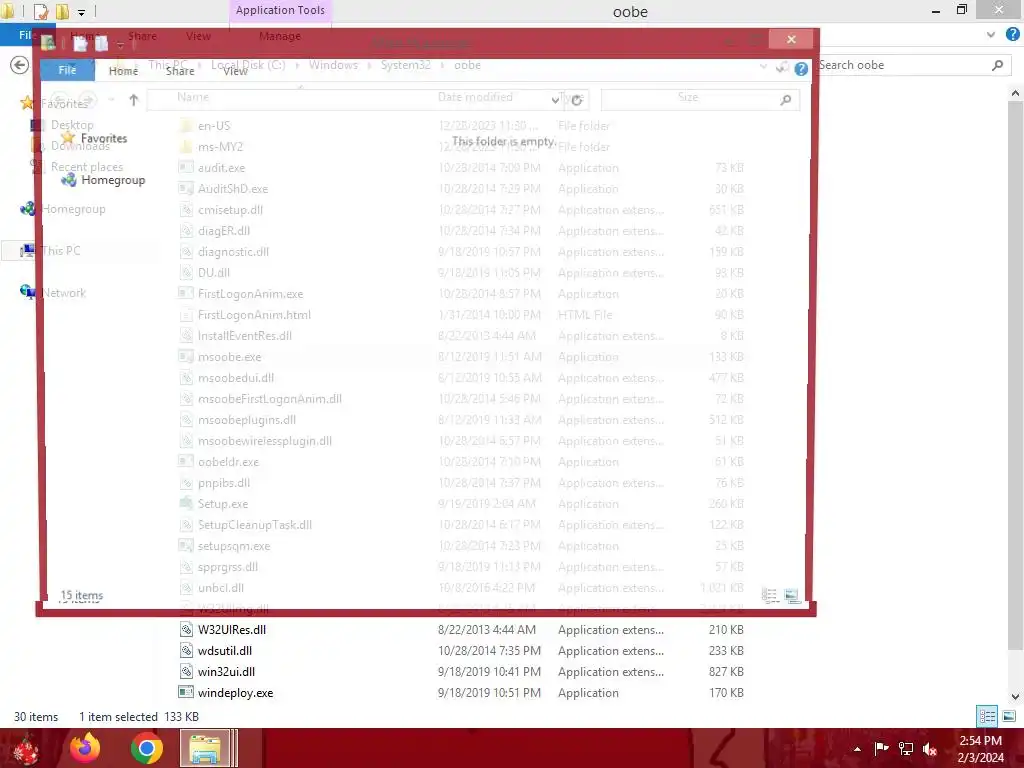Image resolution: width=1024 pixels, height=768 pixels.
Task: Expand the oobe window ribbon chevron
Action: (991, 35)
